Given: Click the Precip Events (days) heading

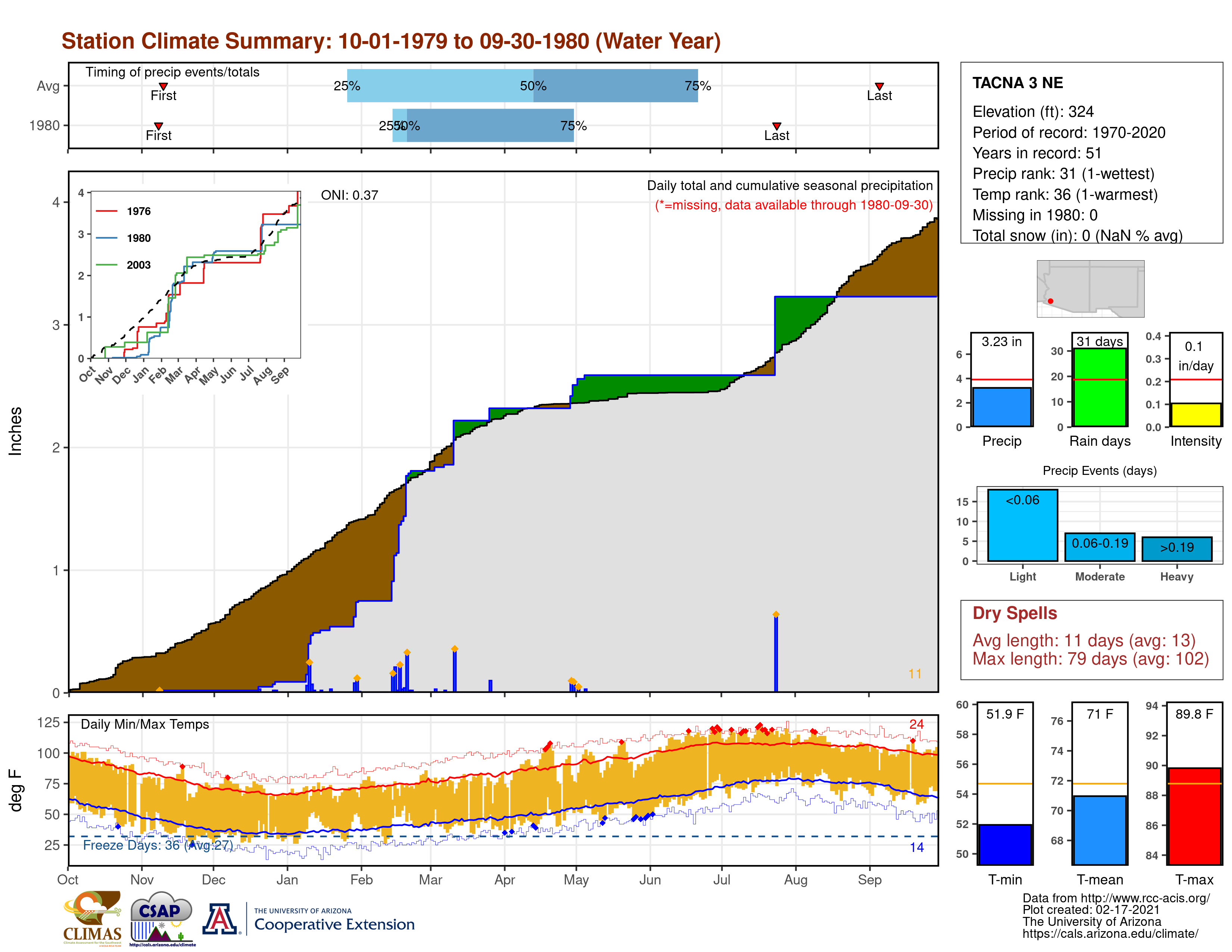Looking at the screenshot, I should (x=1099, y=470).
